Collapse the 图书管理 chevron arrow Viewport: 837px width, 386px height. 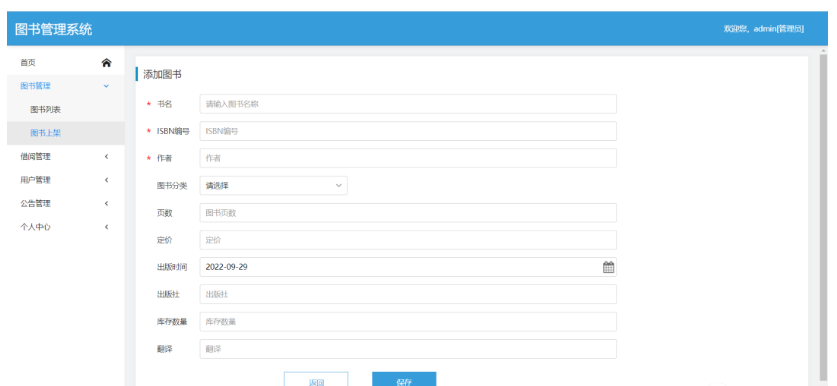click(x=106, y=86)
